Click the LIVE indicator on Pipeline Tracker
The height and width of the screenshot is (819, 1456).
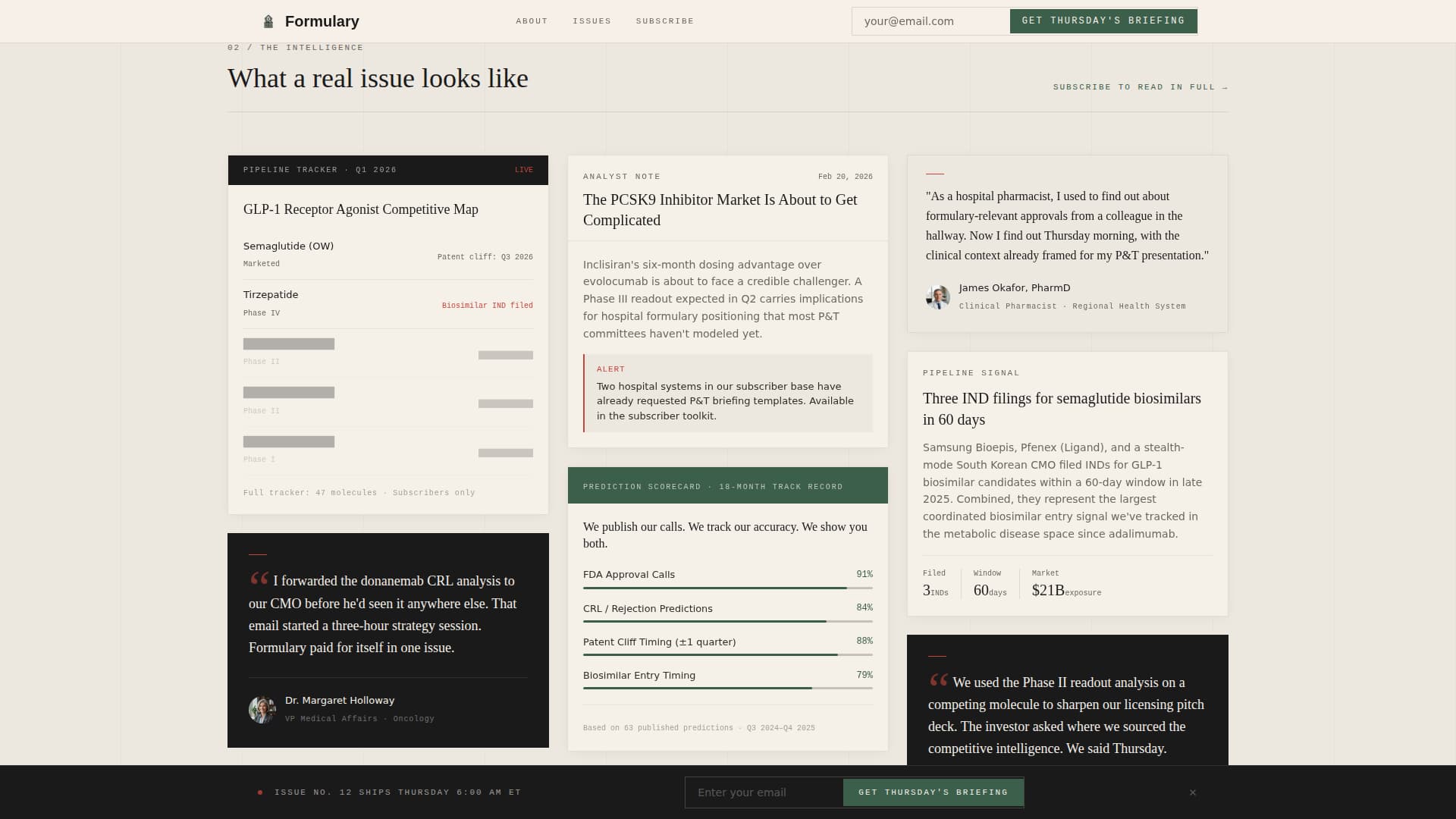(524, 170)
